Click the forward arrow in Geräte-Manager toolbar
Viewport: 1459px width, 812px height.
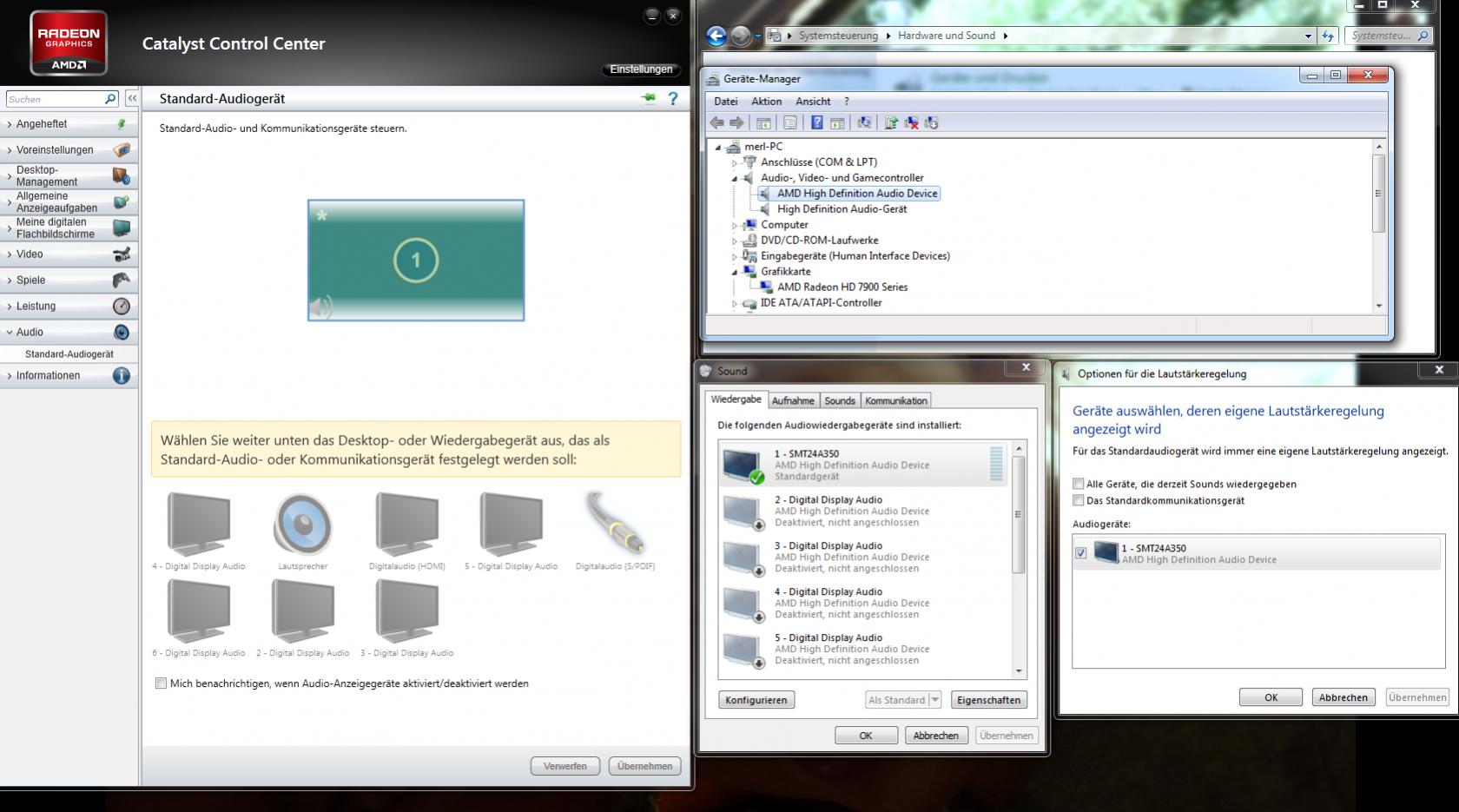(736, 122)
